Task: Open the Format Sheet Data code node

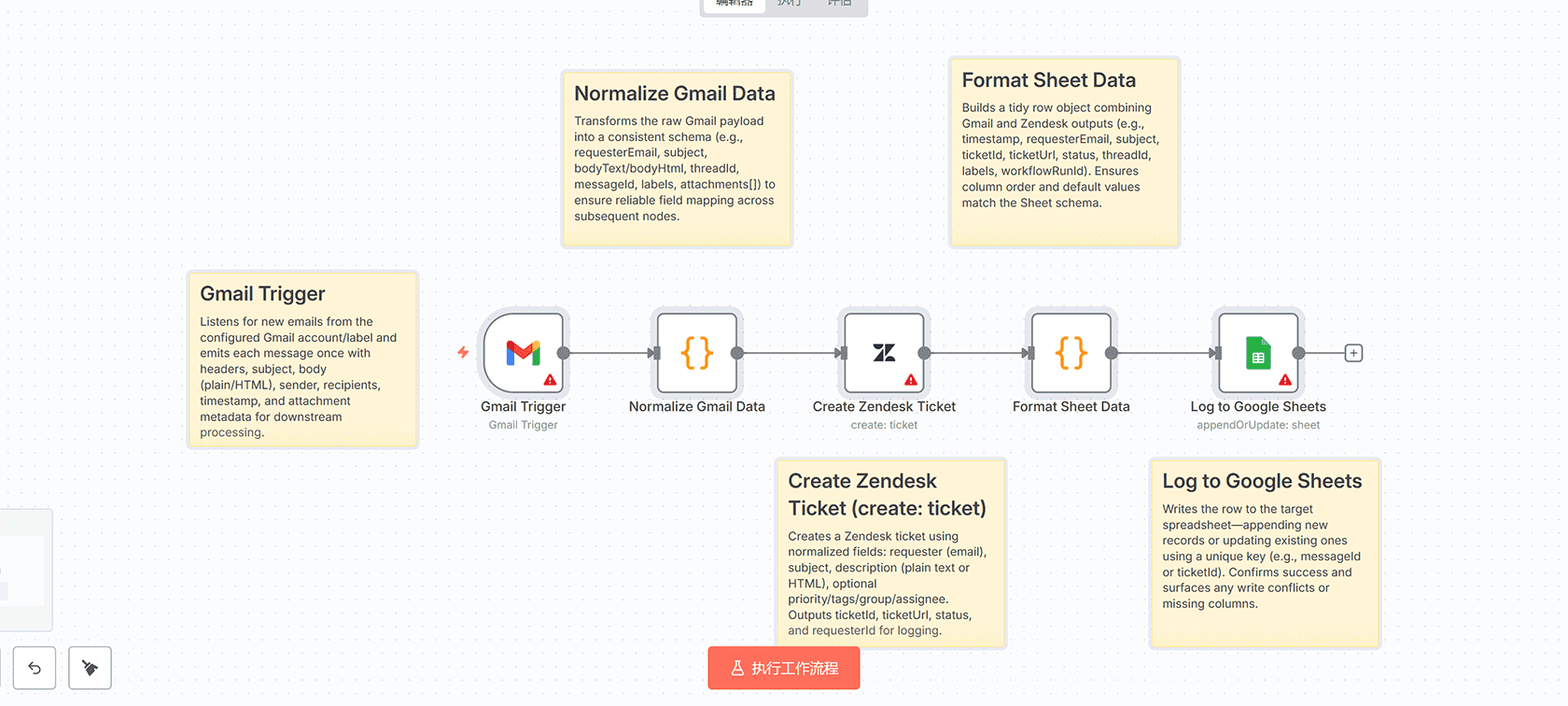Action: coord(1071,353)
